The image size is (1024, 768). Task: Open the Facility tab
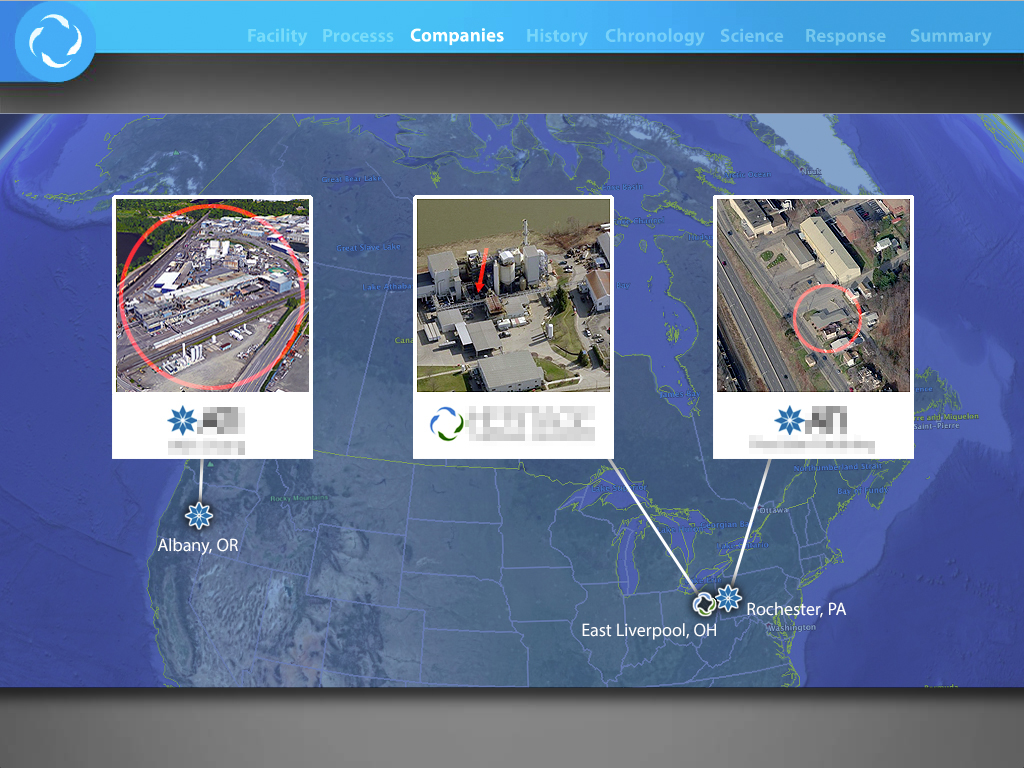[277, 36]
